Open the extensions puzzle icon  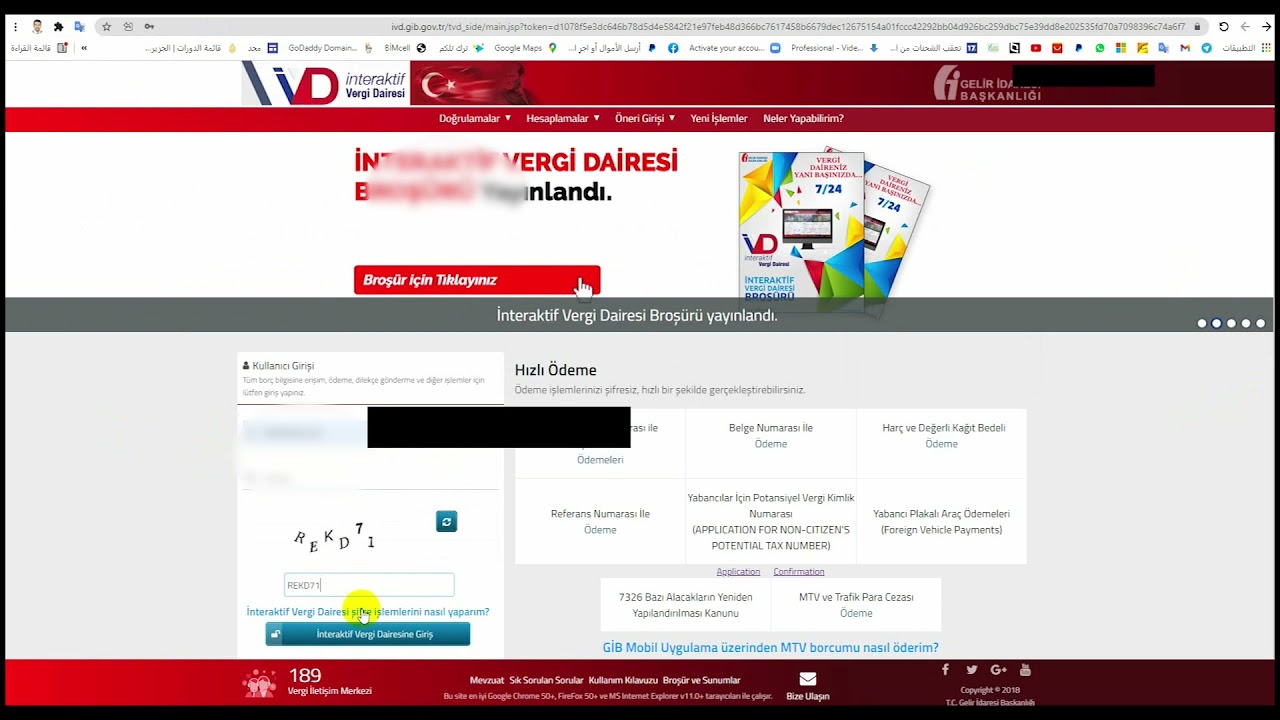pyautogui.click(x=58, y=27)
